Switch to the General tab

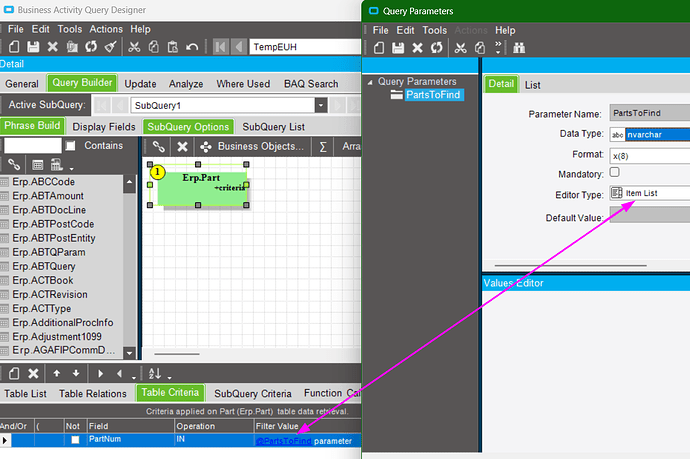(x=22, y=84)
